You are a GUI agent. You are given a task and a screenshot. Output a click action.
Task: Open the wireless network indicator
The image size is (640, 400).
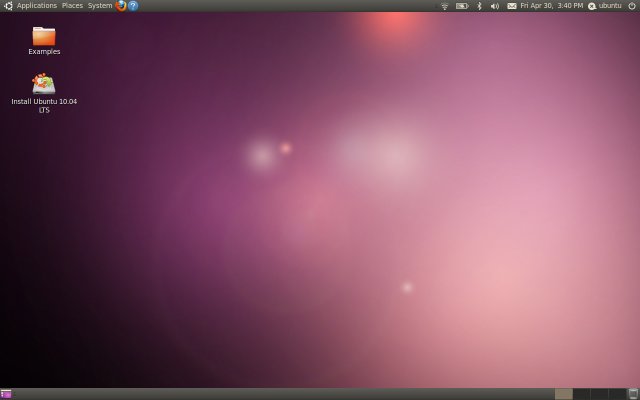click(445, 6)
